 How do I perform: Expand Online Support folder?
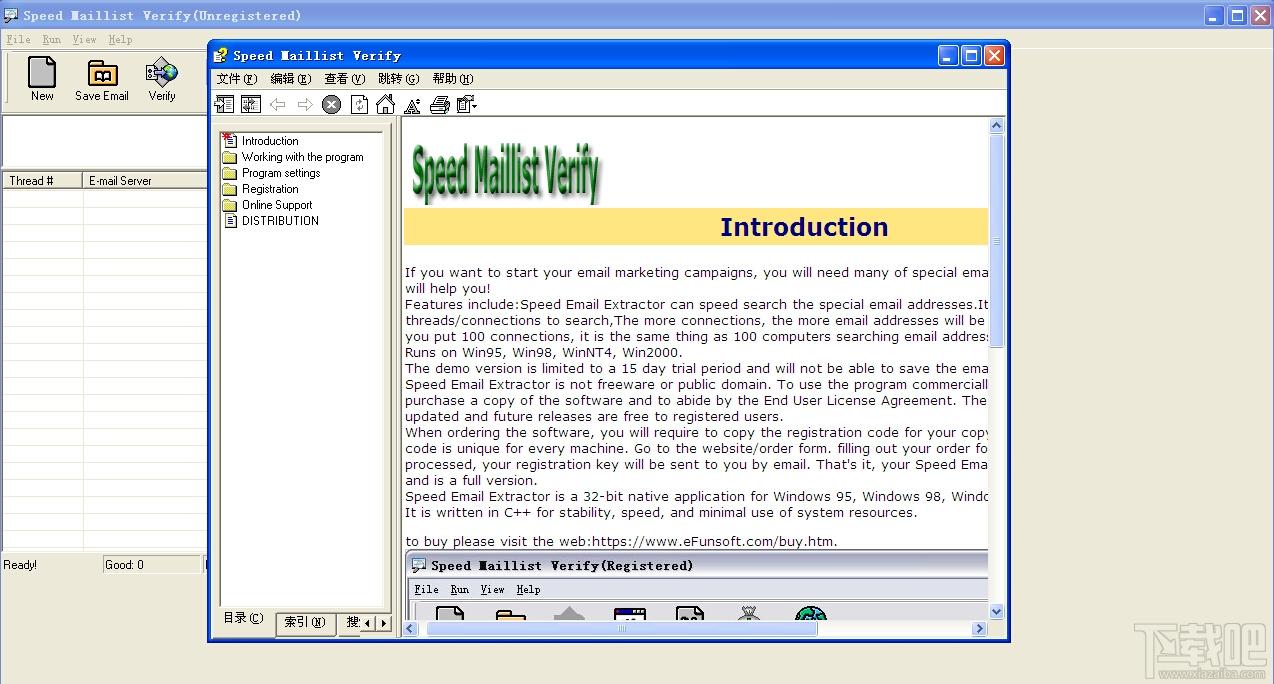pyautogui.click(x=267, y=205)
